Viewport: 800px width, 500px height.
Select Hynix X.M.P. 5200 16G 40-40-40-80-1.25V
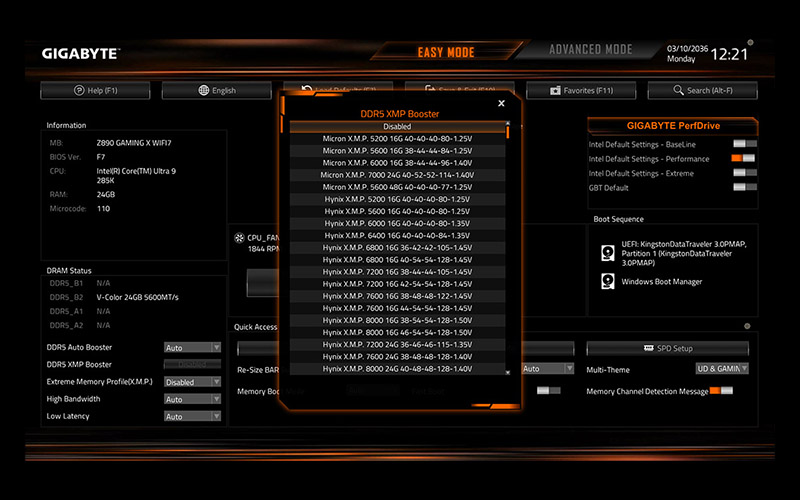tap(397, 199)
